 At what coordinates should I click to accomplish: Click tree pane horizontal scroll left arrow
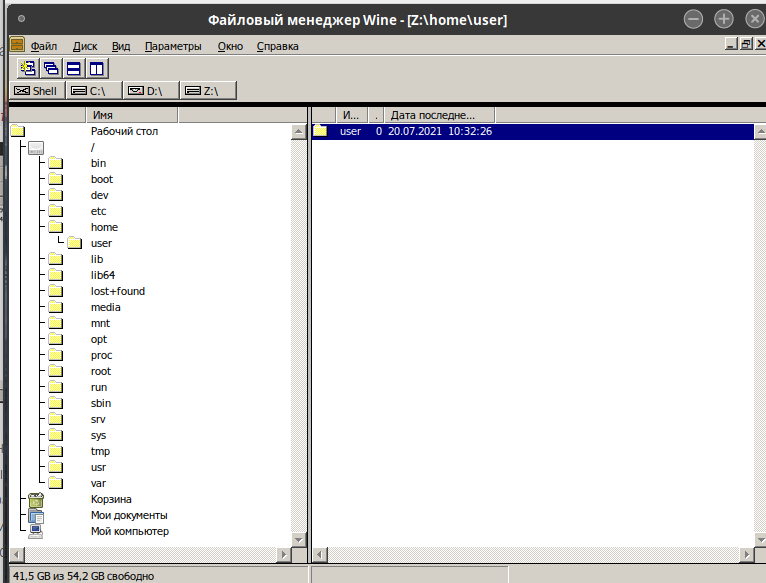[17, 555]
